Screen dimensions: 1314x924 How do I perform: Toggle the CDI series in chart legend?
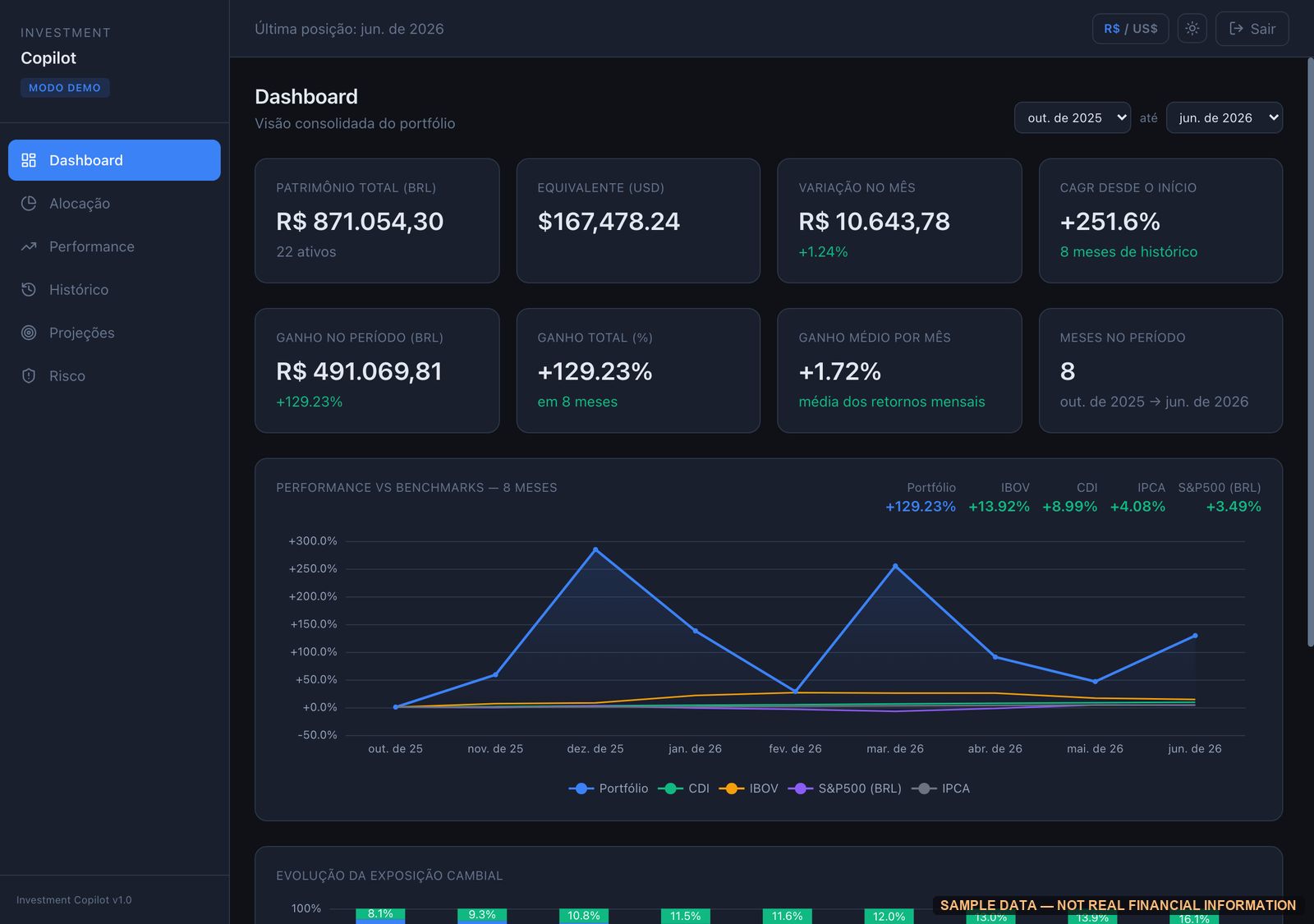click(x=684, y=788)
